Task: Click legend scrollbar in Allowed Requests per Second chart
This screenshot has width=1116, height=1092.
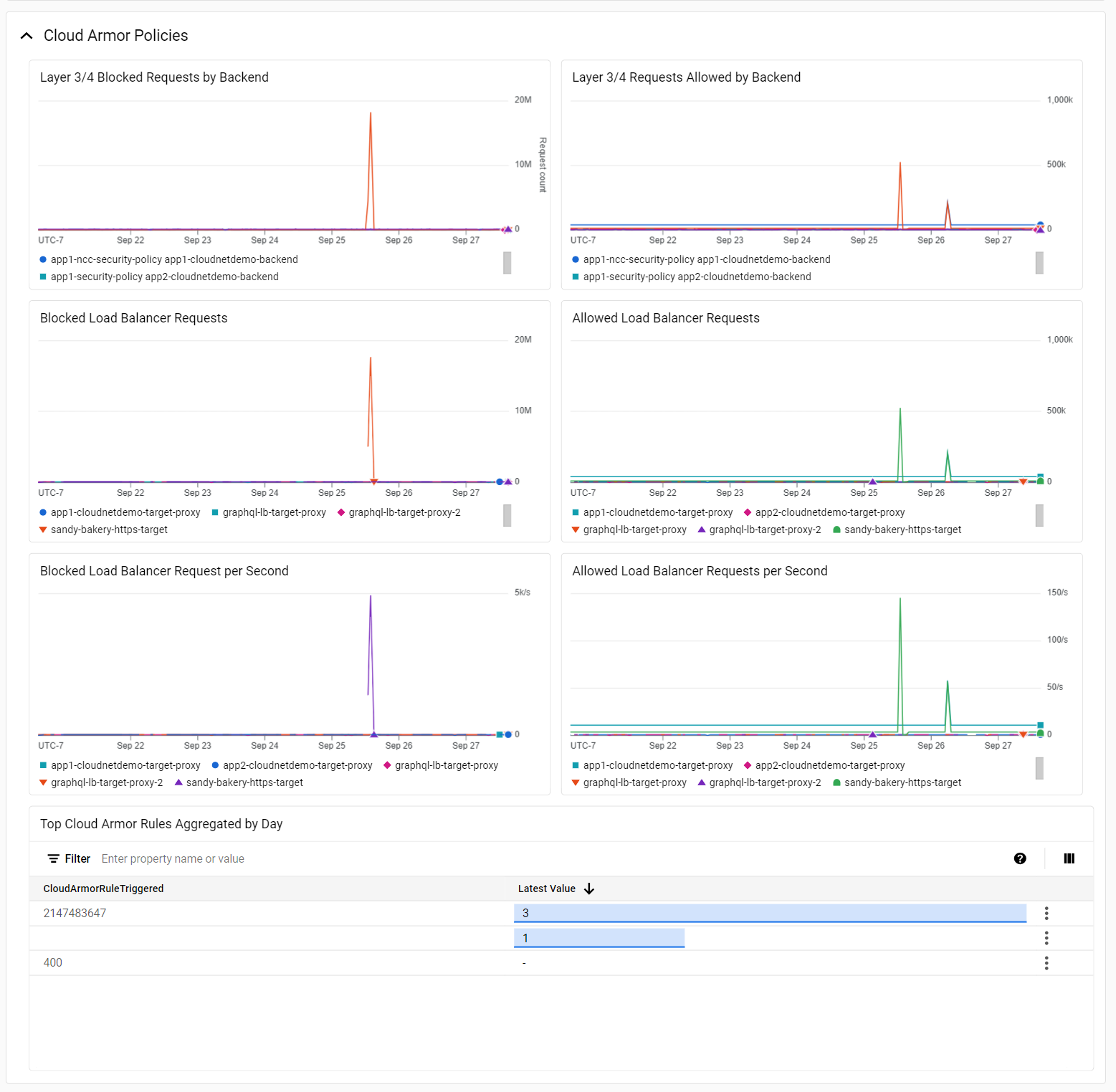Action: coord(1039,769)
